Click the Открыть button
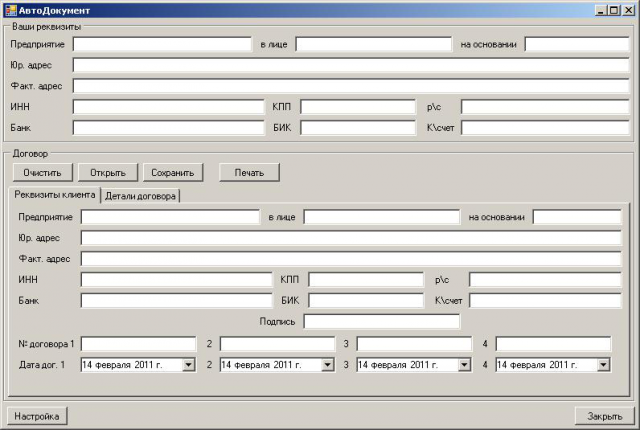Viewport: 640px width, 430px height. point(108,173)
